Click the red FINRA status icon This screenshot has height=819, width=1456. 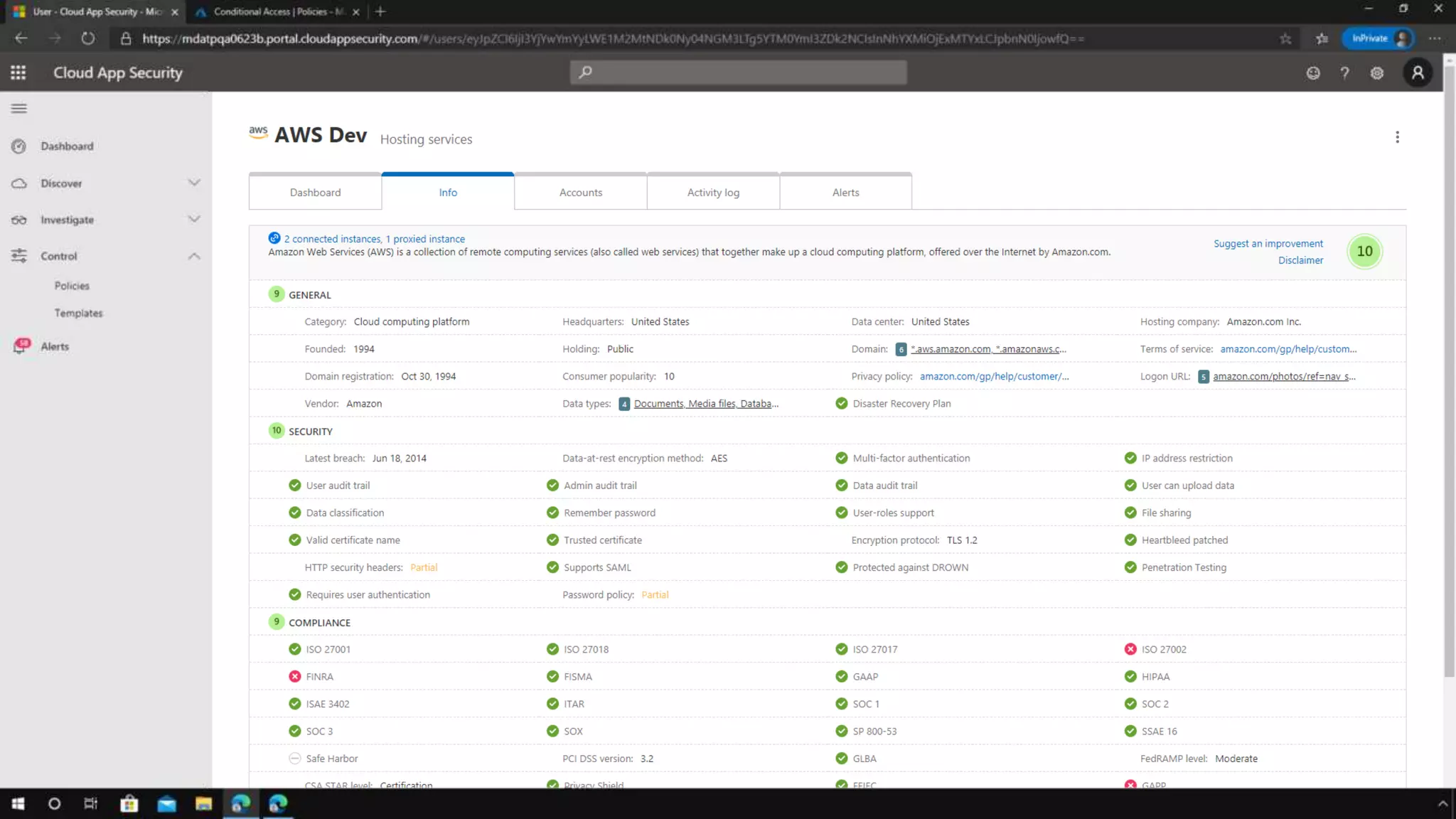(x=294, y=677)
